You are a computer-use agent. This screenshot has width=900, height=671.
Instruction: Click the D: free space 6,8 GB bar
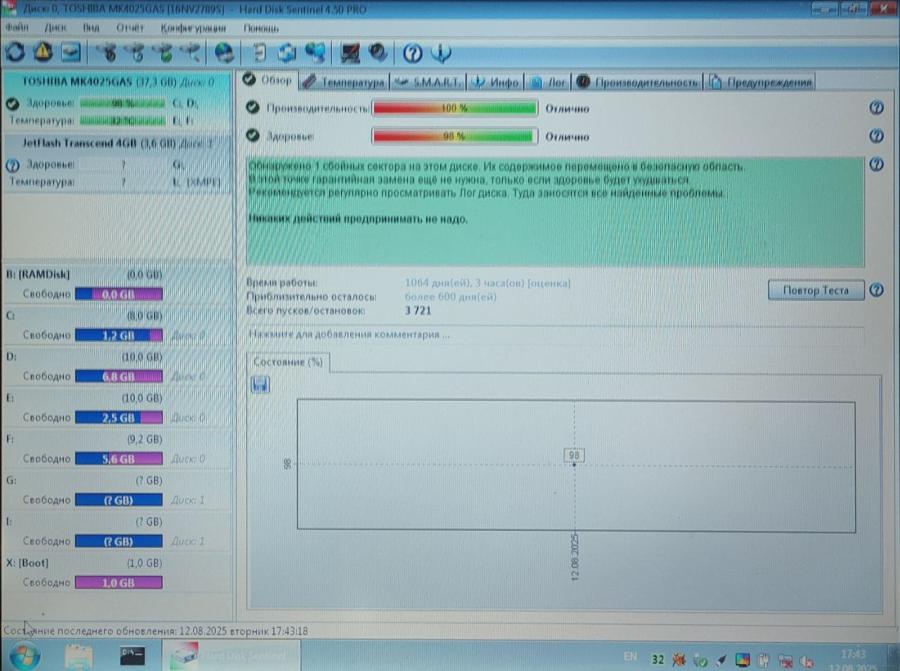[119, 377]
